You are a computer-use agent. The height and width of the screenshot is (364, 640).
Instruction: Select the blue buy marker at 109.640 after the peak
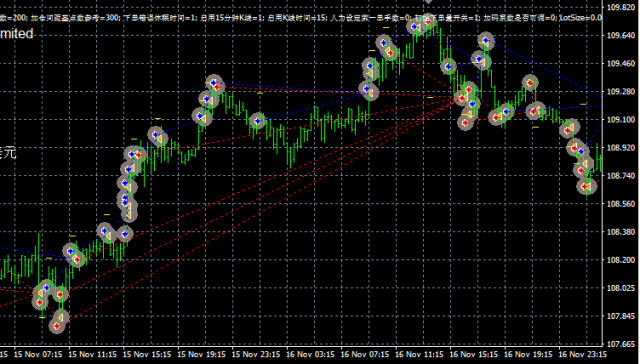(x=486, y=40)
